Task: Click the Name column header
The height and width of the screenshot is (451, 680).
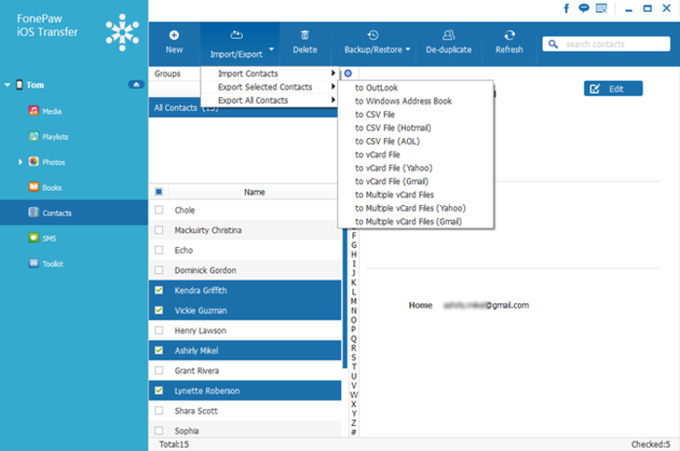Action: pos(254,192)
